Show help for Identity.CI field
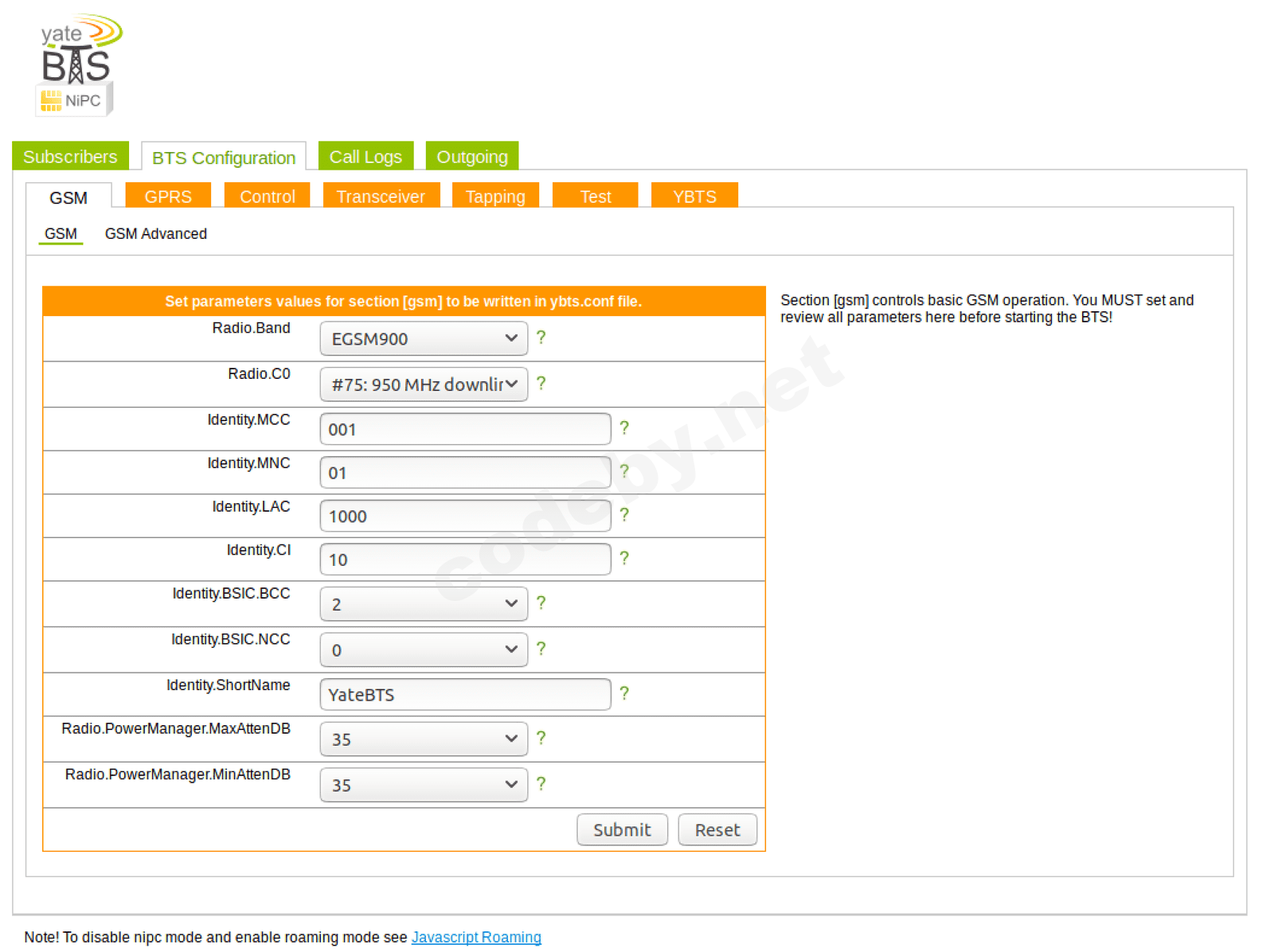The image size is (1274, 952). tap(624, 558)
